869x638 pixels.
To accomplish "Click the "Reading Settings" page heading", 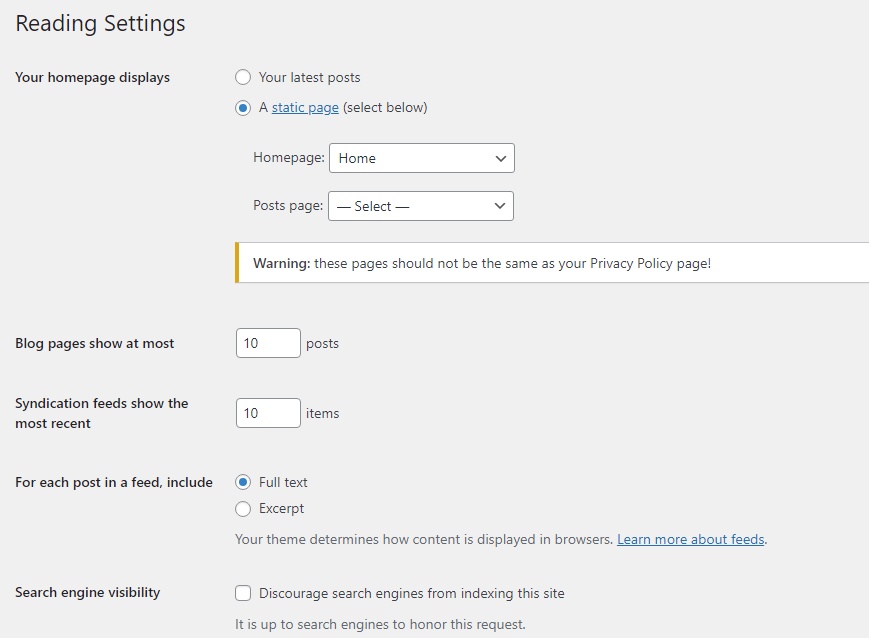I will point(100,24).
